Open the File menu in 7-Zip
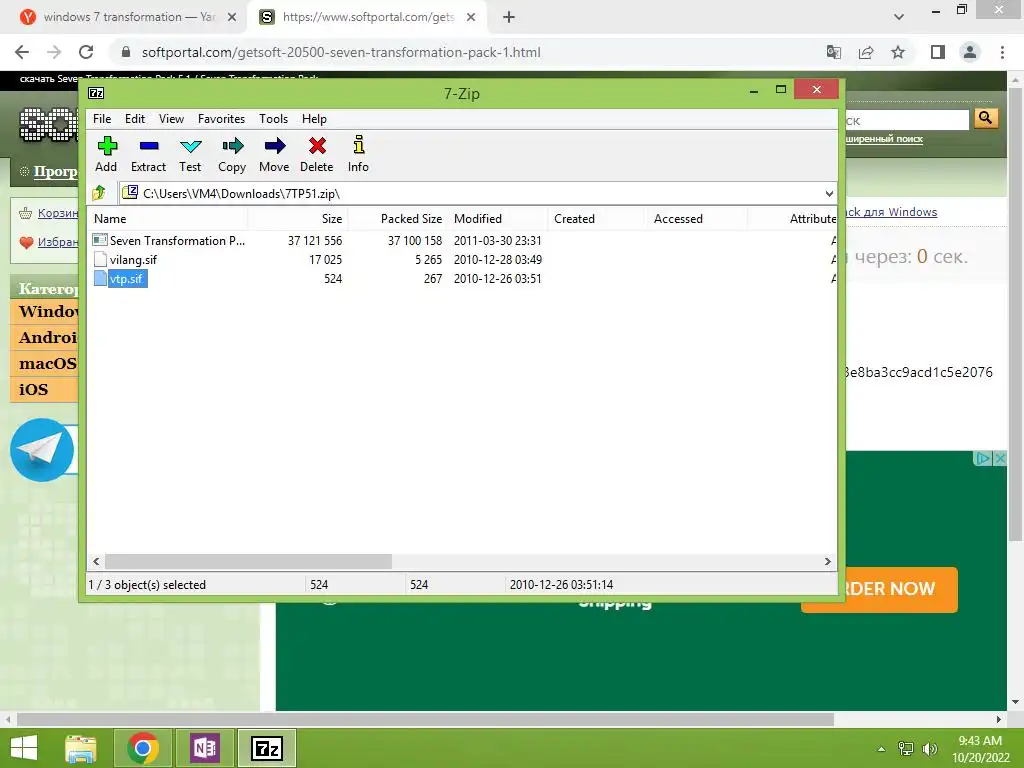Screen dimensions: 1024x768 pyautogui.click(x=102, y=119)
